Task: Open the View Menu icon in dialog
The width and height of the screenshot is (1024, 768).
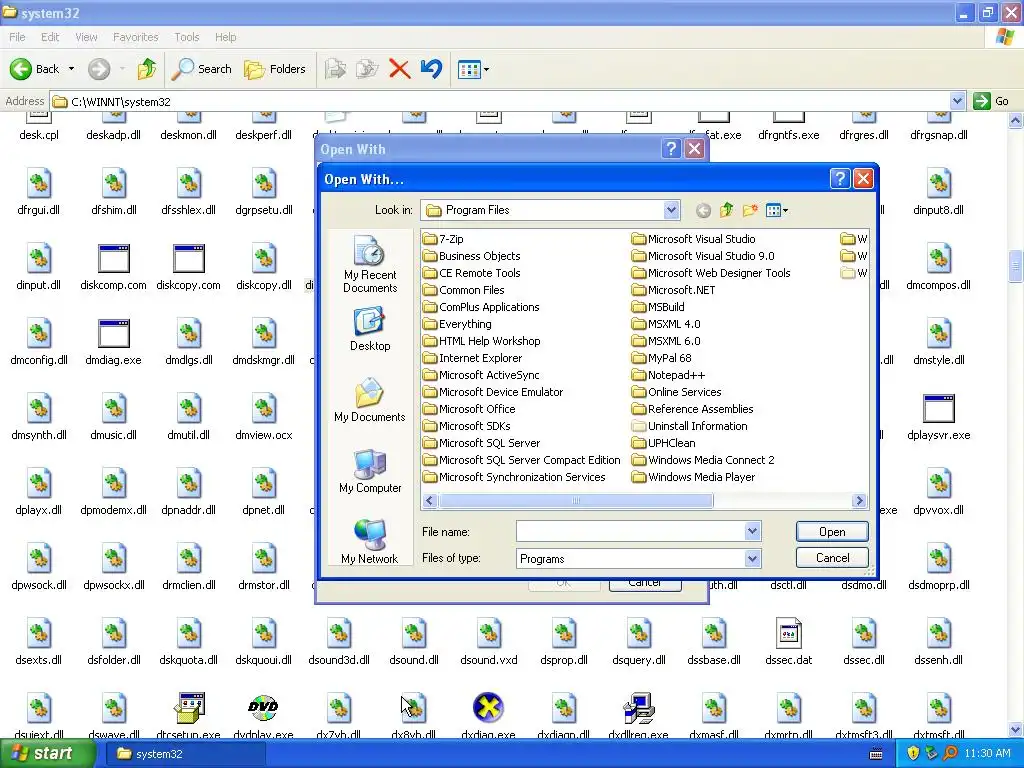Action: (776, 210)
